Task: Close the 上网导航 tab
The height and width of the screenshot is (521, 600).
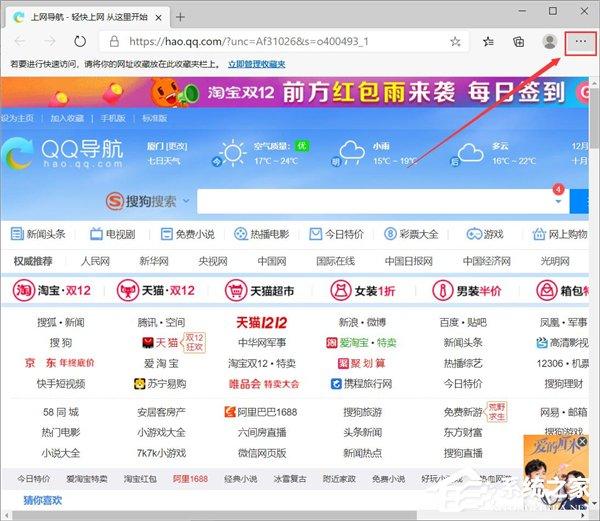Action: pos(158,17)
